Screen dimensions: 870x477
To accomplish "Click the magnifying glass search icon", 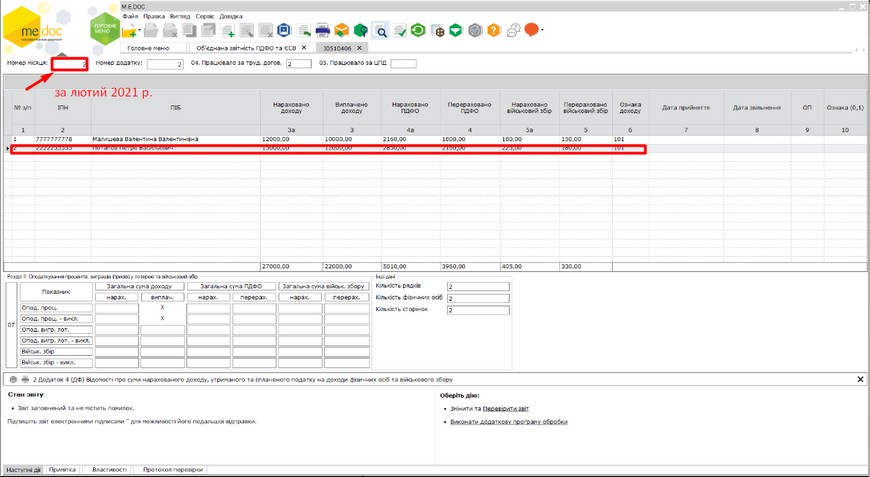I will (x=380, y=31).
